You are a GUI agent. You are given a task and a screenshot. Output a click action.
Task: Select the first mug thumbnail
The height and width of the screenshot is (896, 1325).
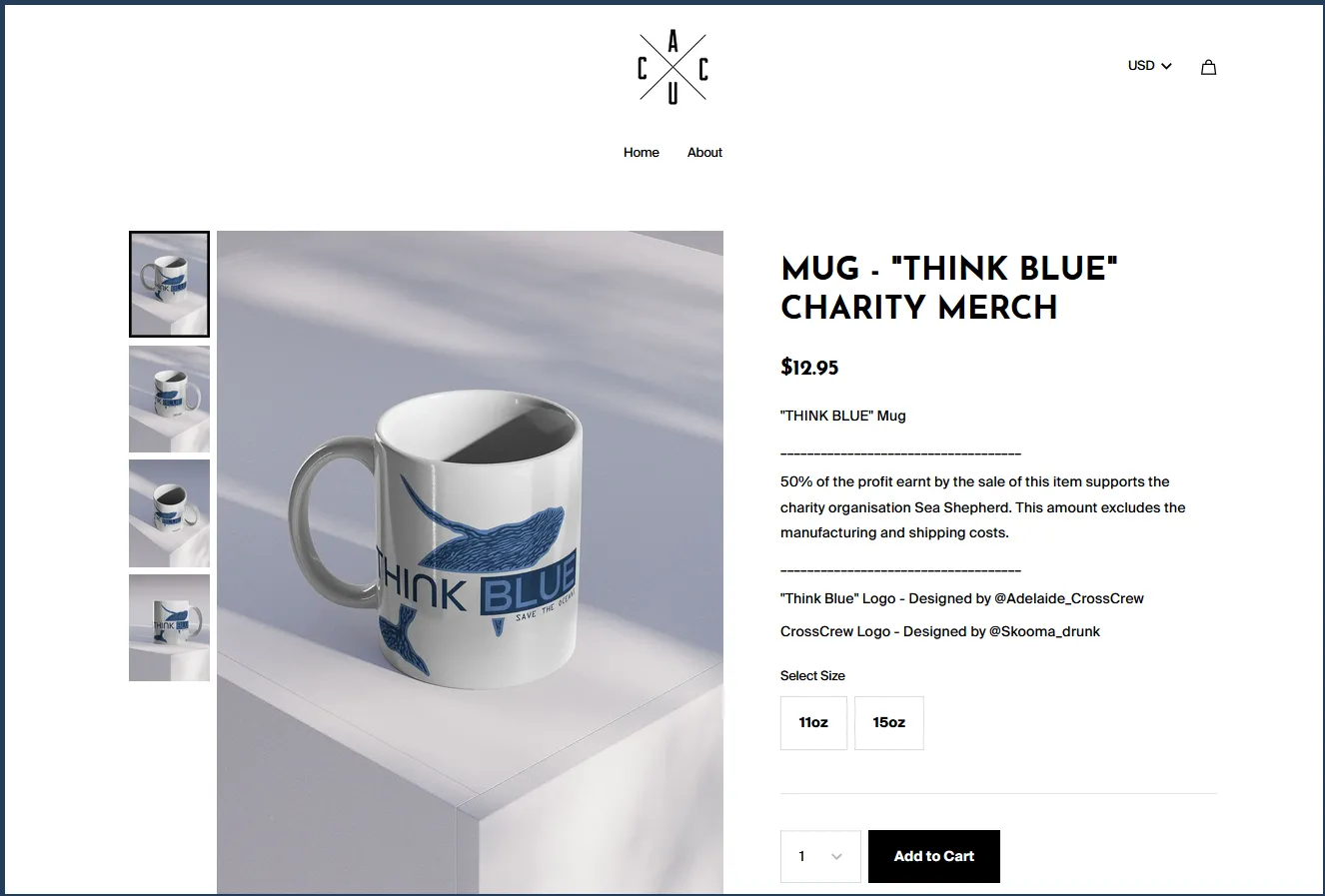[169, 284]
